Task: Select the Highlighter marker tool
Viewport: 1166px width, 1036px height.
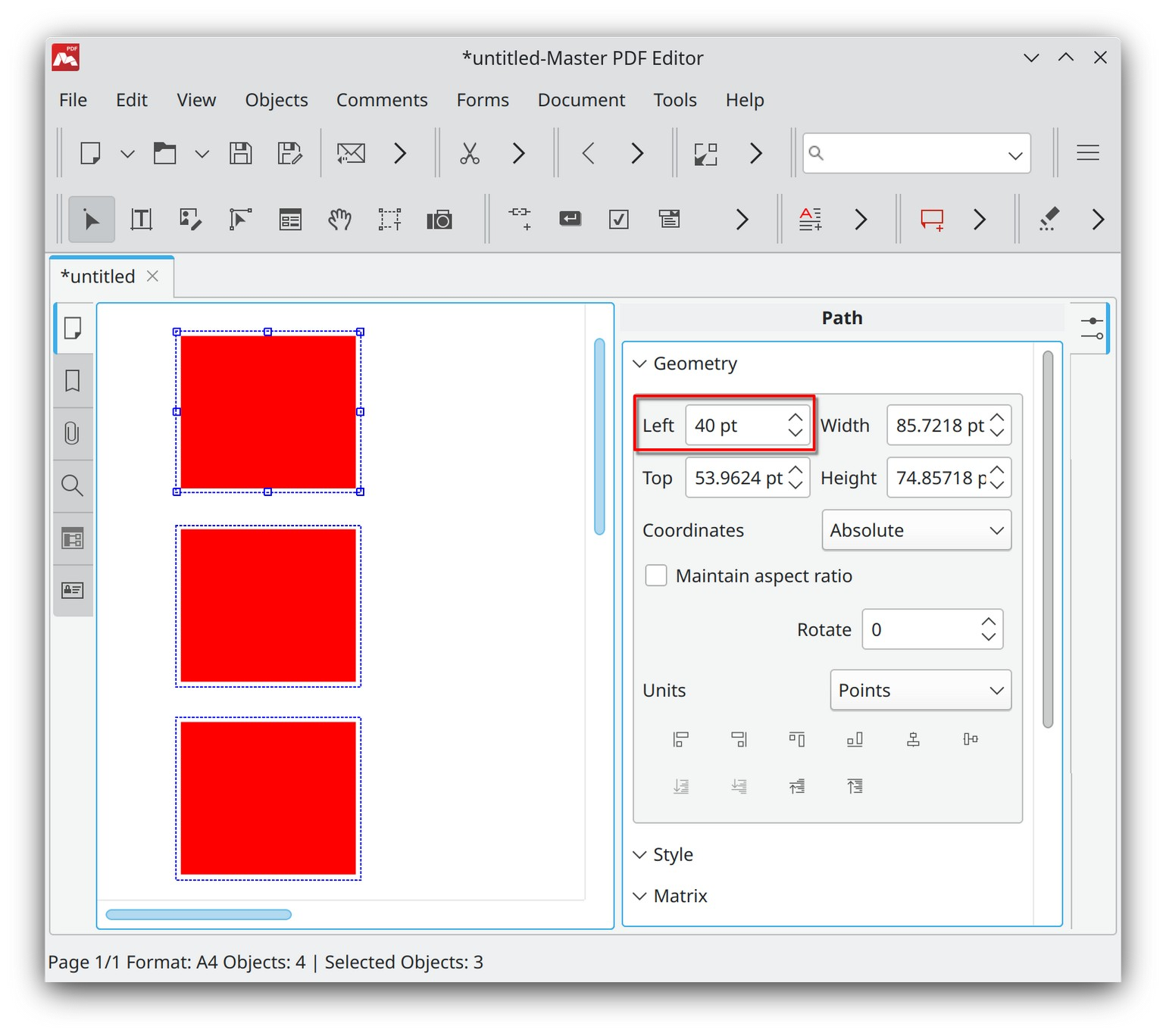Action: (x=1049, y=220)
